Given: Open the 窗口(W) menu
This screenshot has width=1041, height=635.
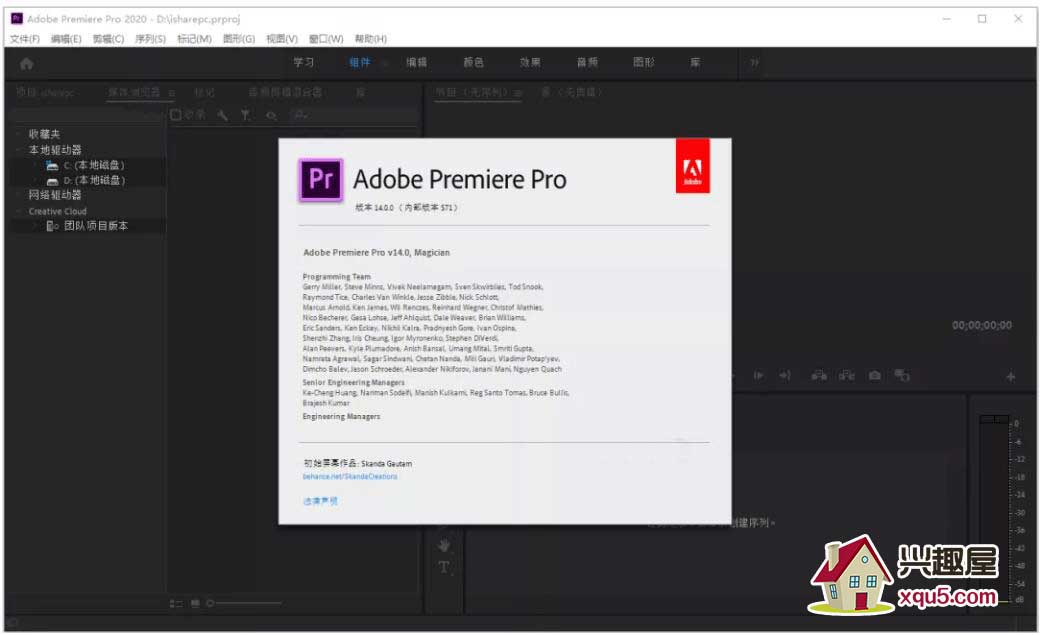Looking at the screenshot, I should click(326, 39).
